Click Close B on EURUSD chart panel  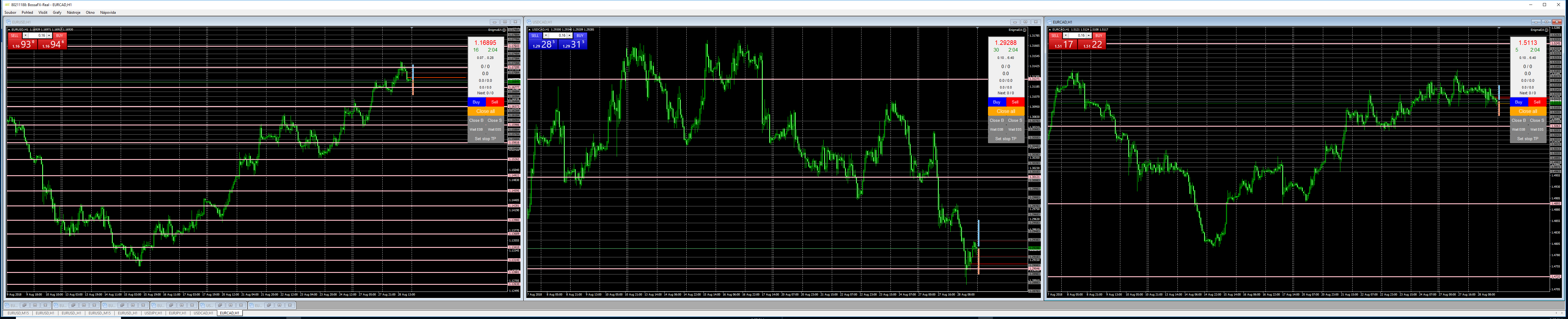(x=476, y=120)
